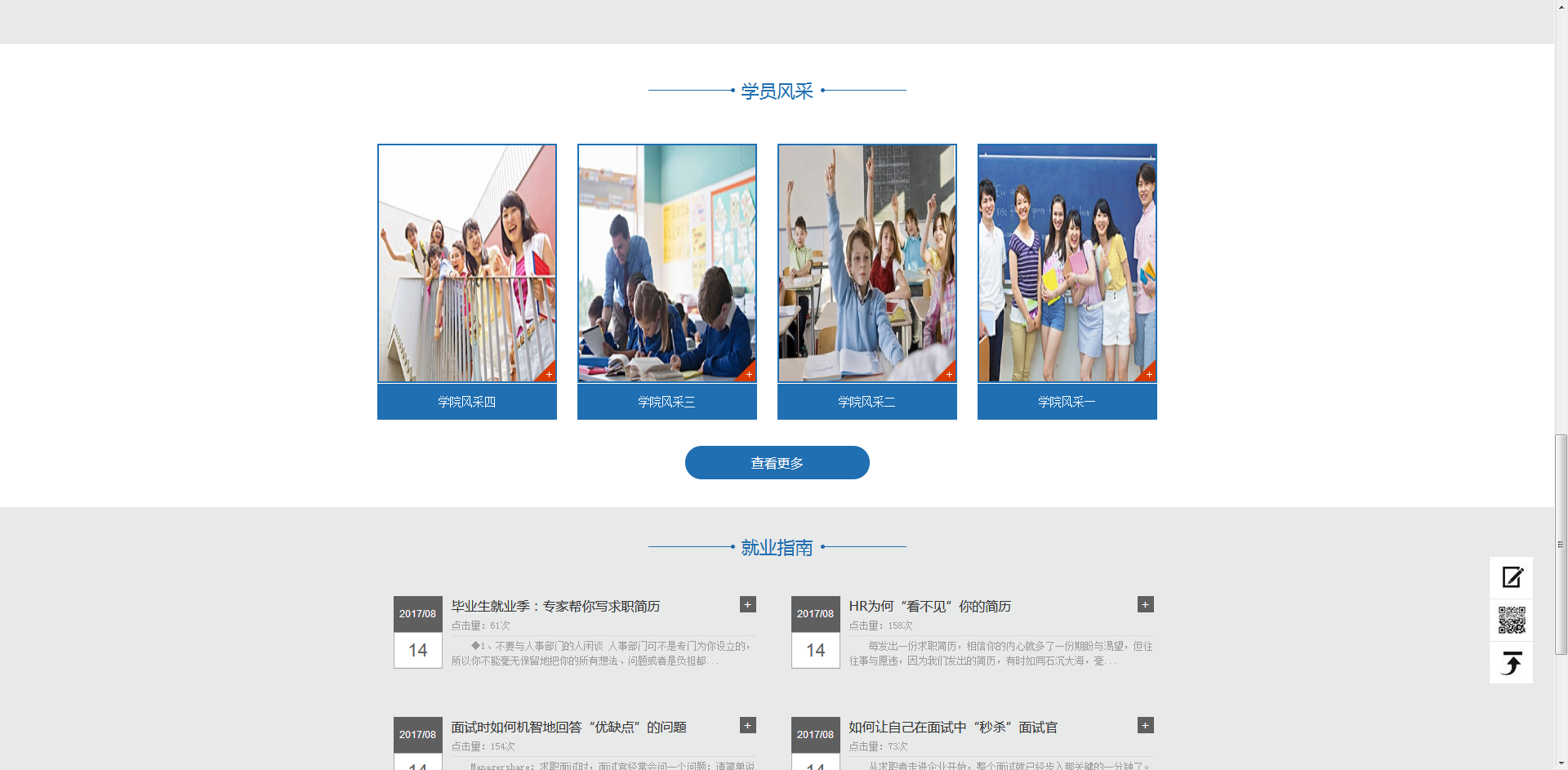Click the back-to-top arrow icon
Image resolution: width=1568 pixels, height=770 pixels.
pyautogui.click(x=1511, y=663)
